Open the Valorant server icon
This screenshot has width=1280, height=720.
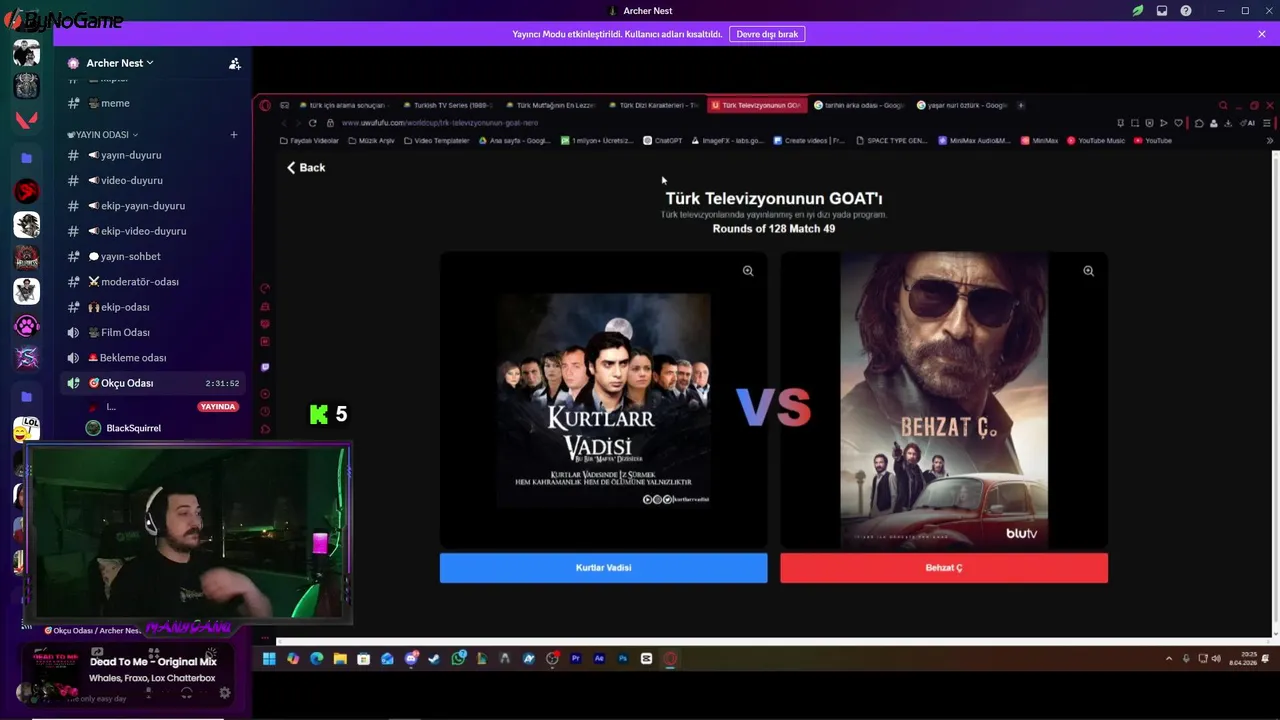(26, 120)
